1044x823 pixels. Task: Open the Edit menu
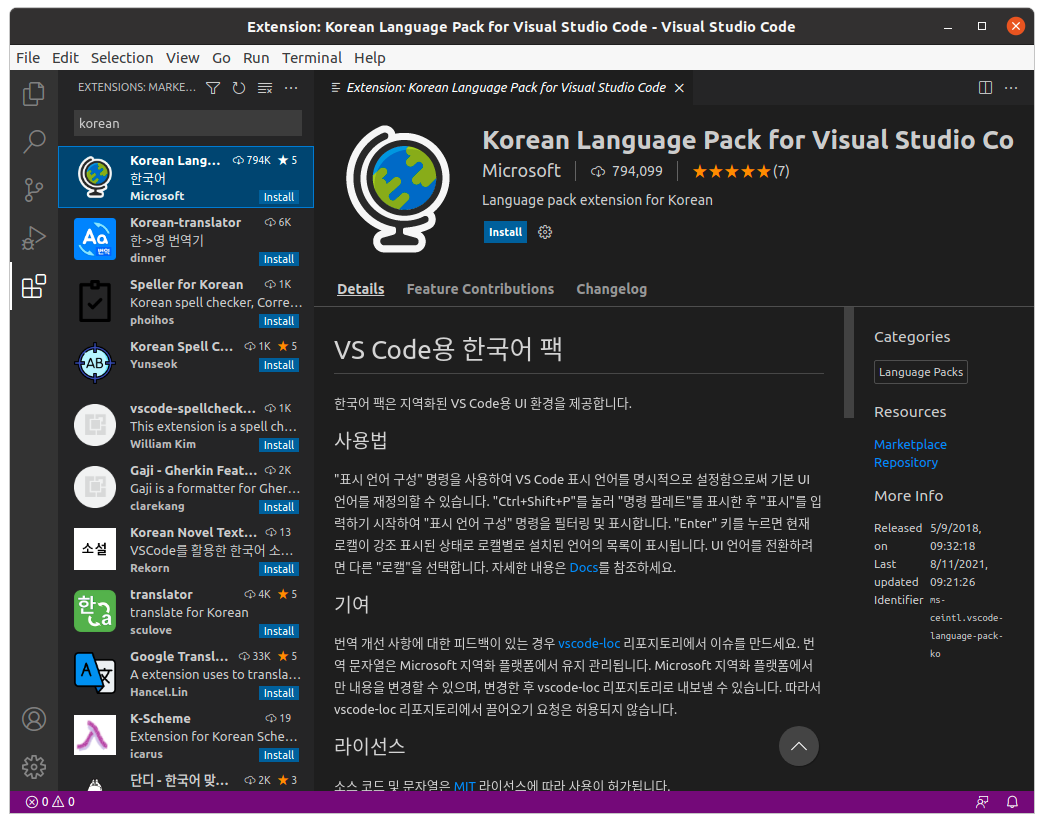pyautogui.click(x=65, y=58)
